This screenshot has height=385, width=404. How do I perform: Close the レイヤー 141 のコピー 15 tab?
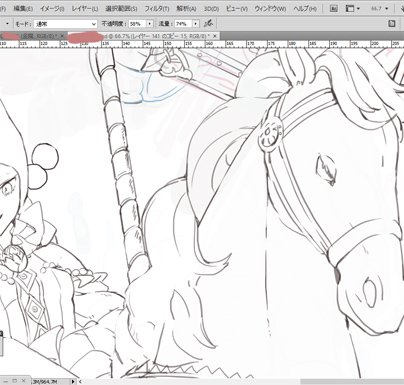[215, 36]
